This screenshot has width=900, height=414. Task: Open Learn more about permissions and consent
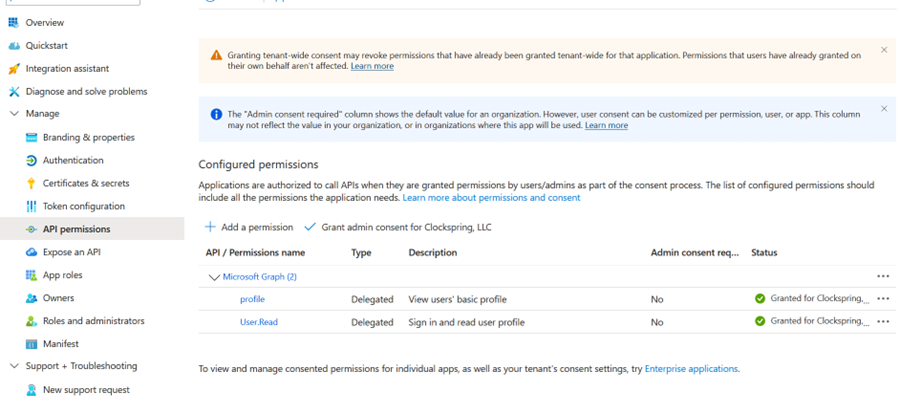(491, 198)
